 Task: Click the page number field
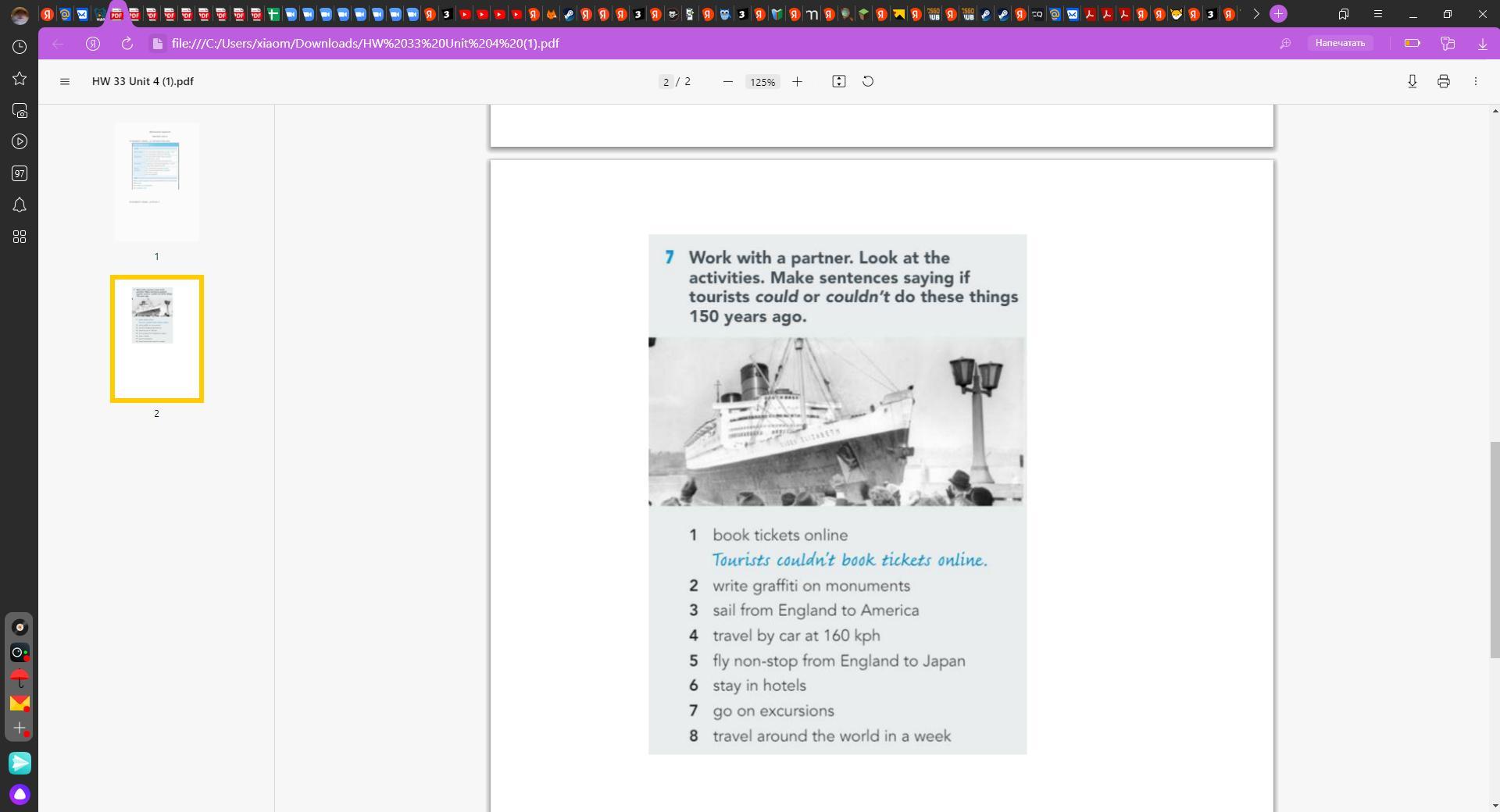pos(666,81)
